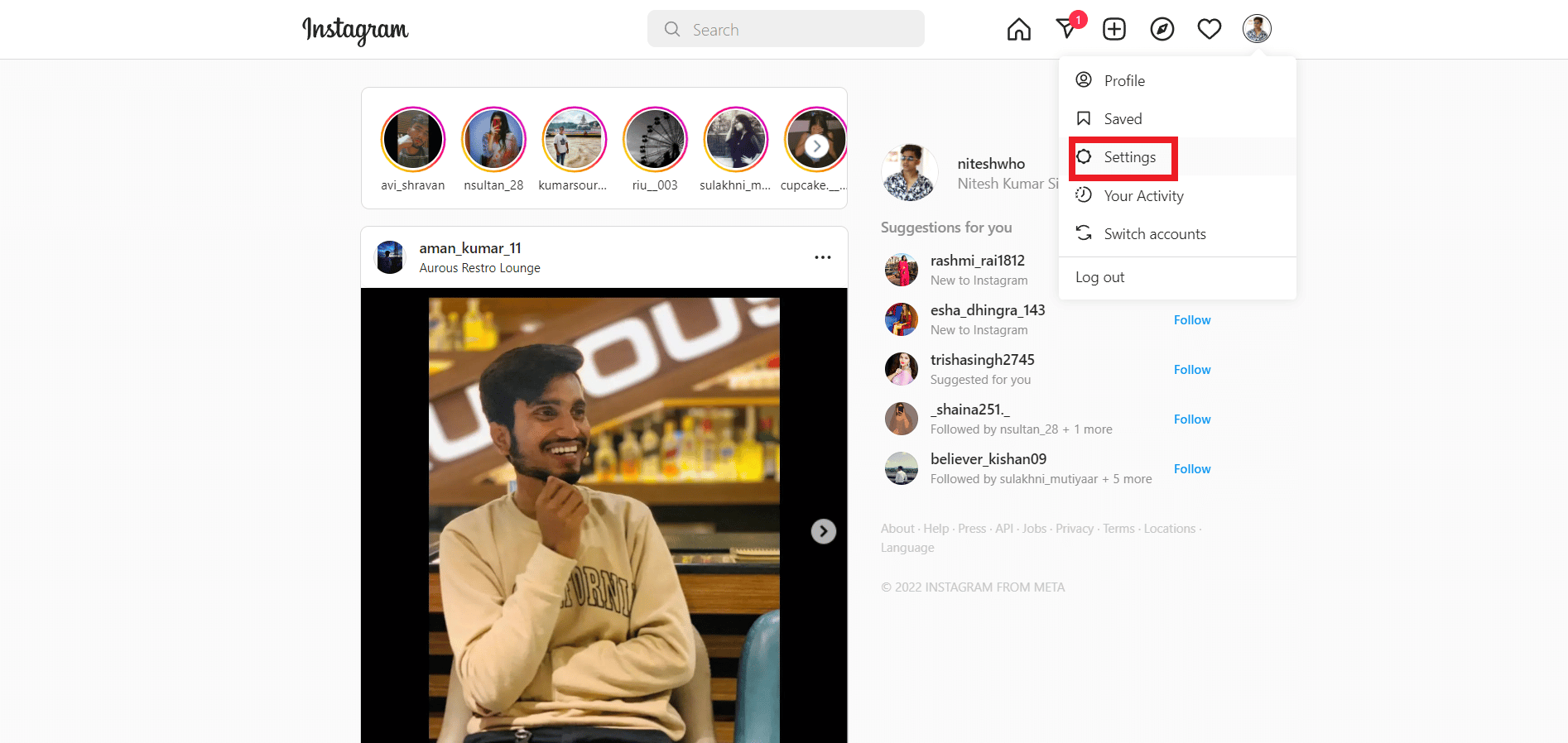This screenshot has height=743, width=1568.
Task: Open Privacy footer link
Action: [1075, 529]
